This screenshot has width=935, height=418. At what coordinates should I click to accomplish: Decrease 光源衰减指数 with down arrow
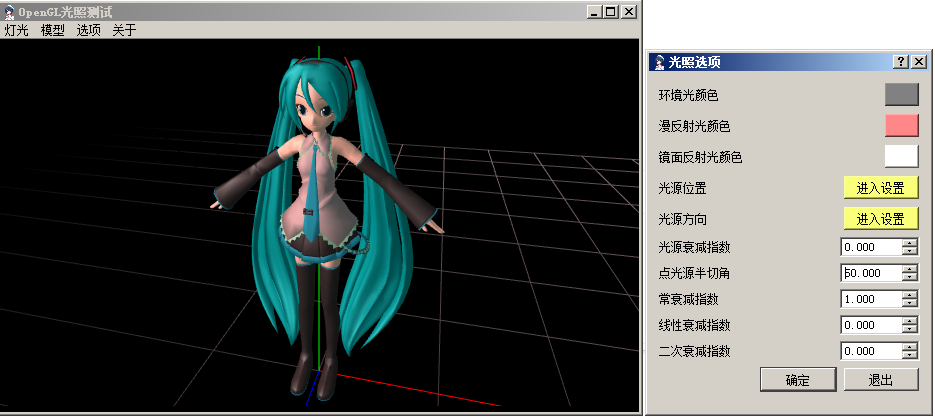pyautogui.click(x=910, y=251)
